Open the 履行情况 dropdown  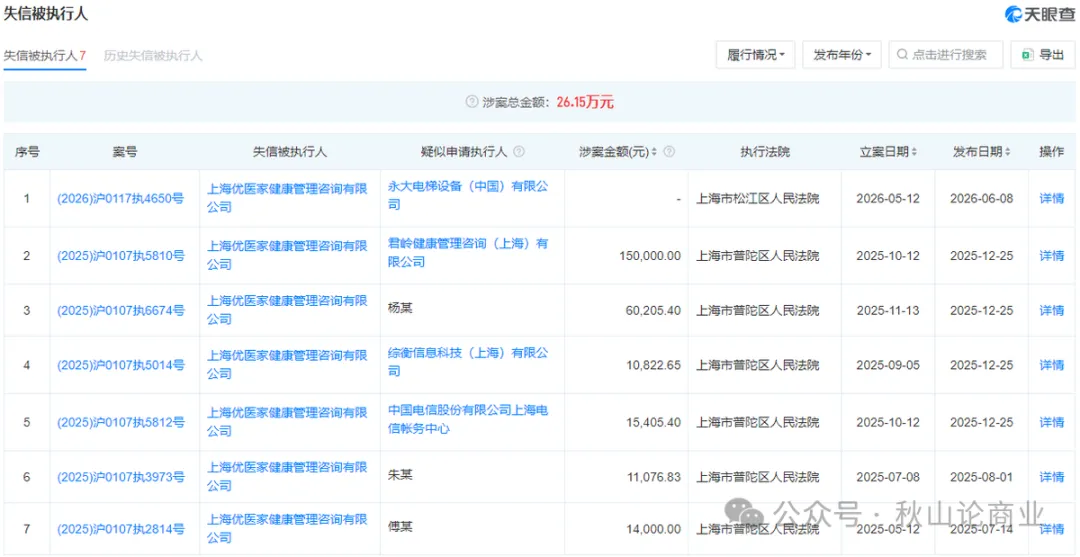point(756,55)
